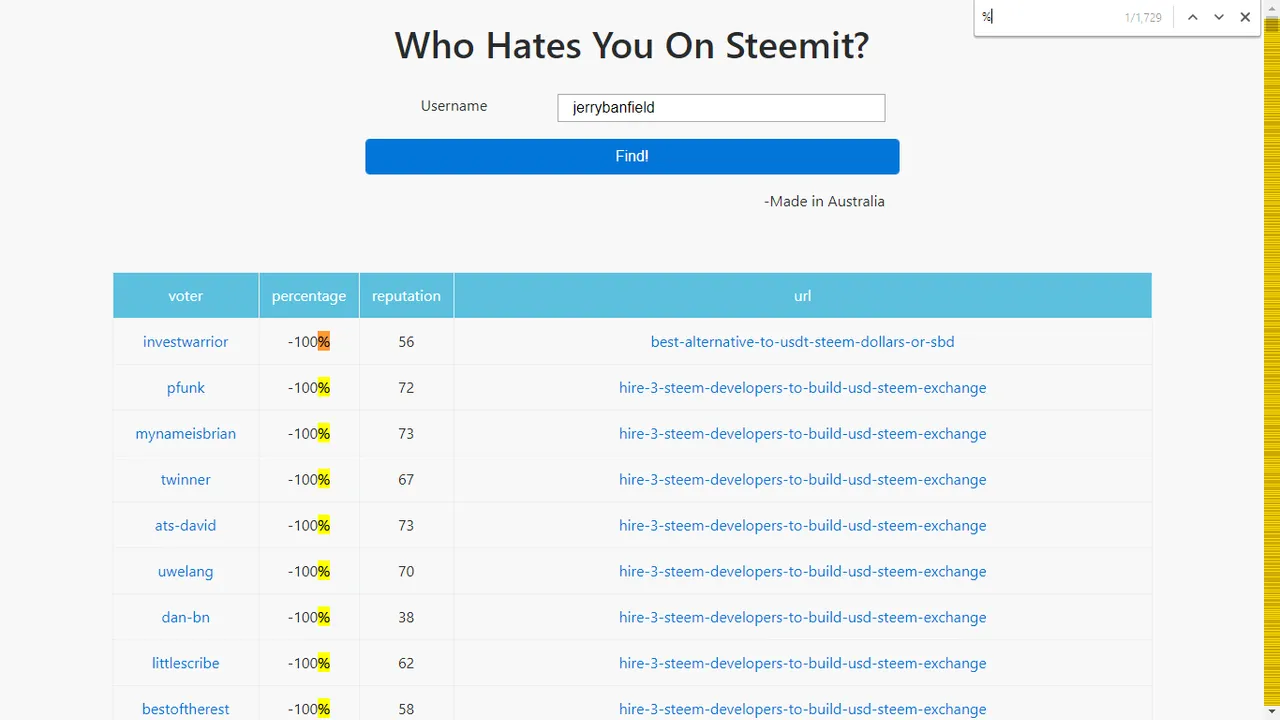Go to previous find result arrow
The height and width of the screenshot is (720, 1280).
pos(1192,17)
